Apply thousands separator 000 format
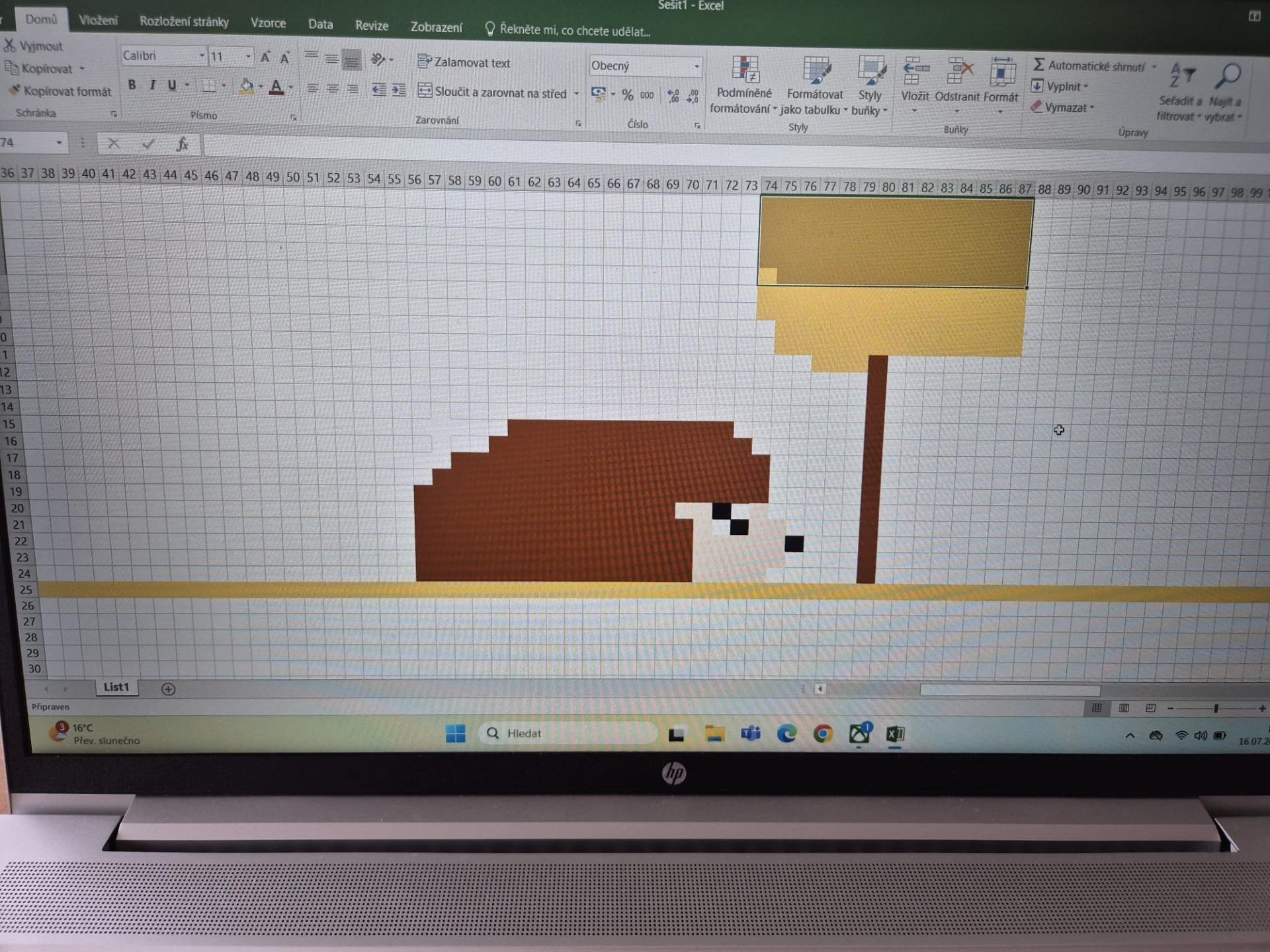 [x=647, y=96]
